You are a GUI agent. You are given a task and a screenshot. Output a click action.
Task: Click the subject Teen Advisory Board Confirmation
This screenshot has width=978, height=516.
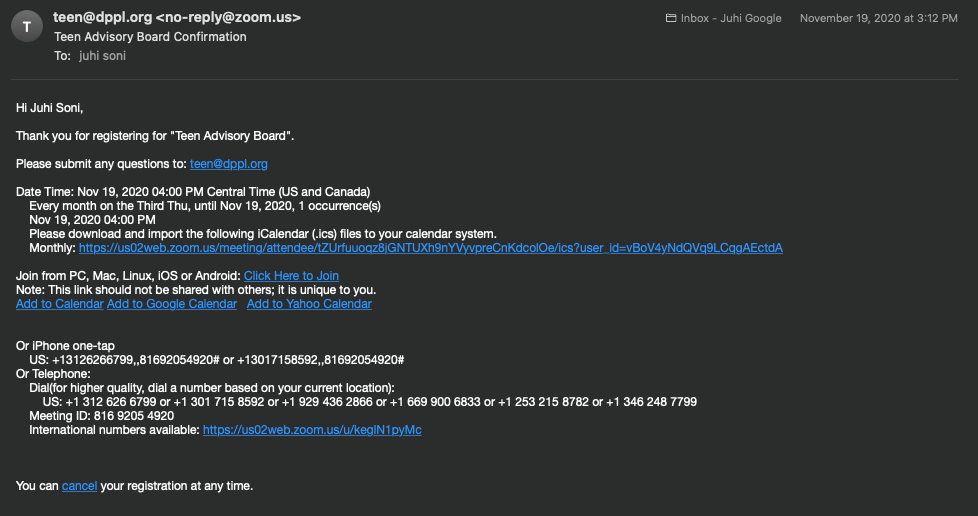point(150,37)
